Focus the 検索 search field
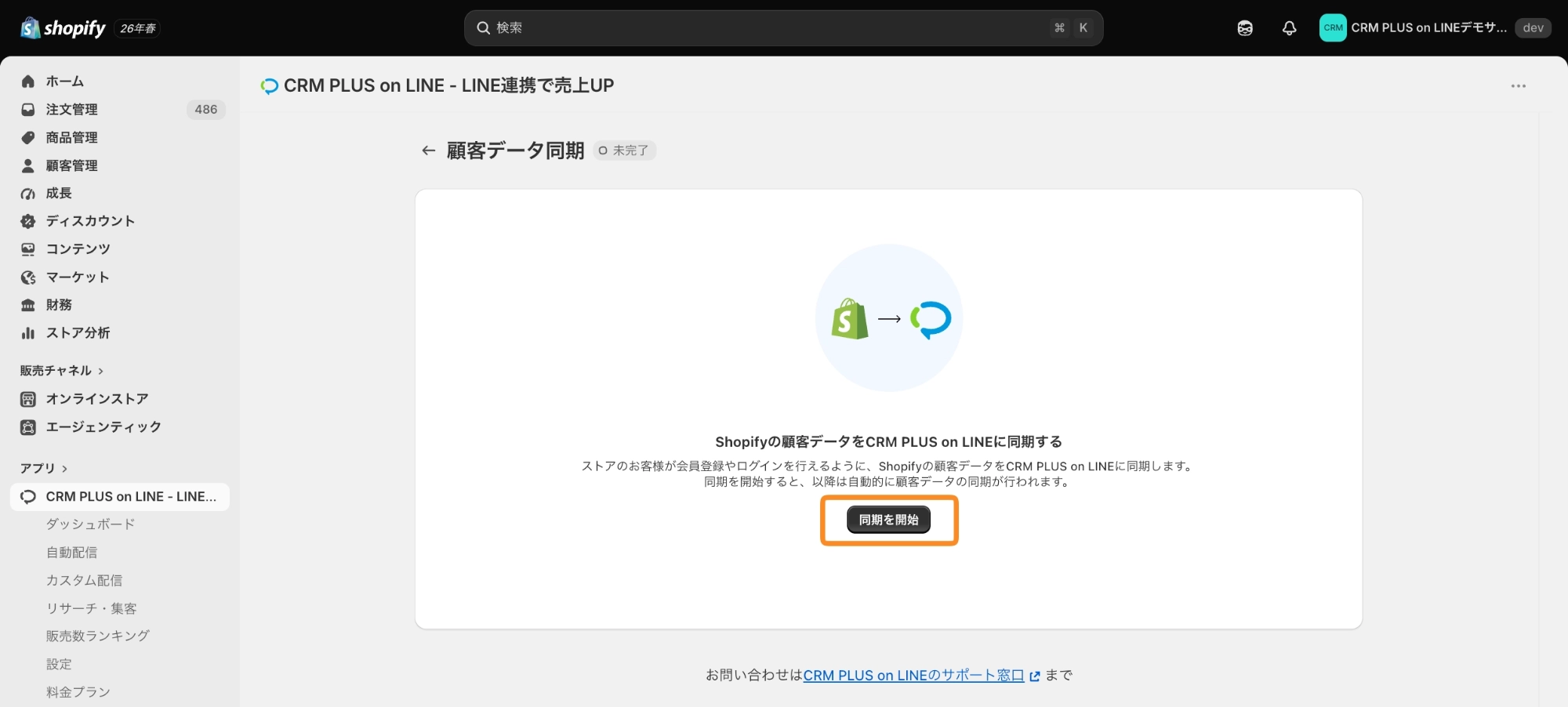This screenshot has width=1568, height=707. click(784, 28)
